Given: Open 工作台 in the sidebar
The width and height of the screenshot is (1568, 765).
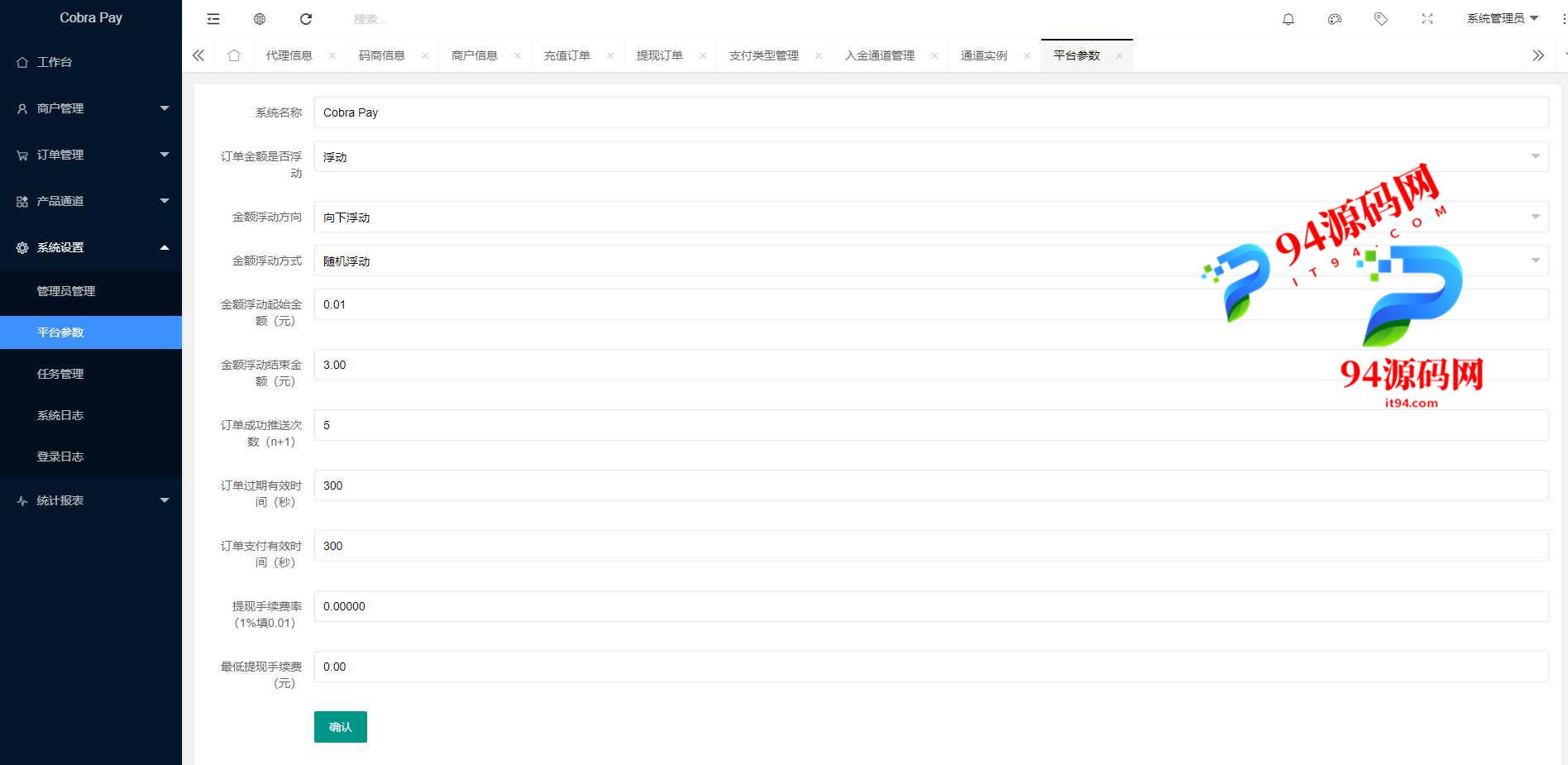Looking at the screenshot, I should click(91, 62).
